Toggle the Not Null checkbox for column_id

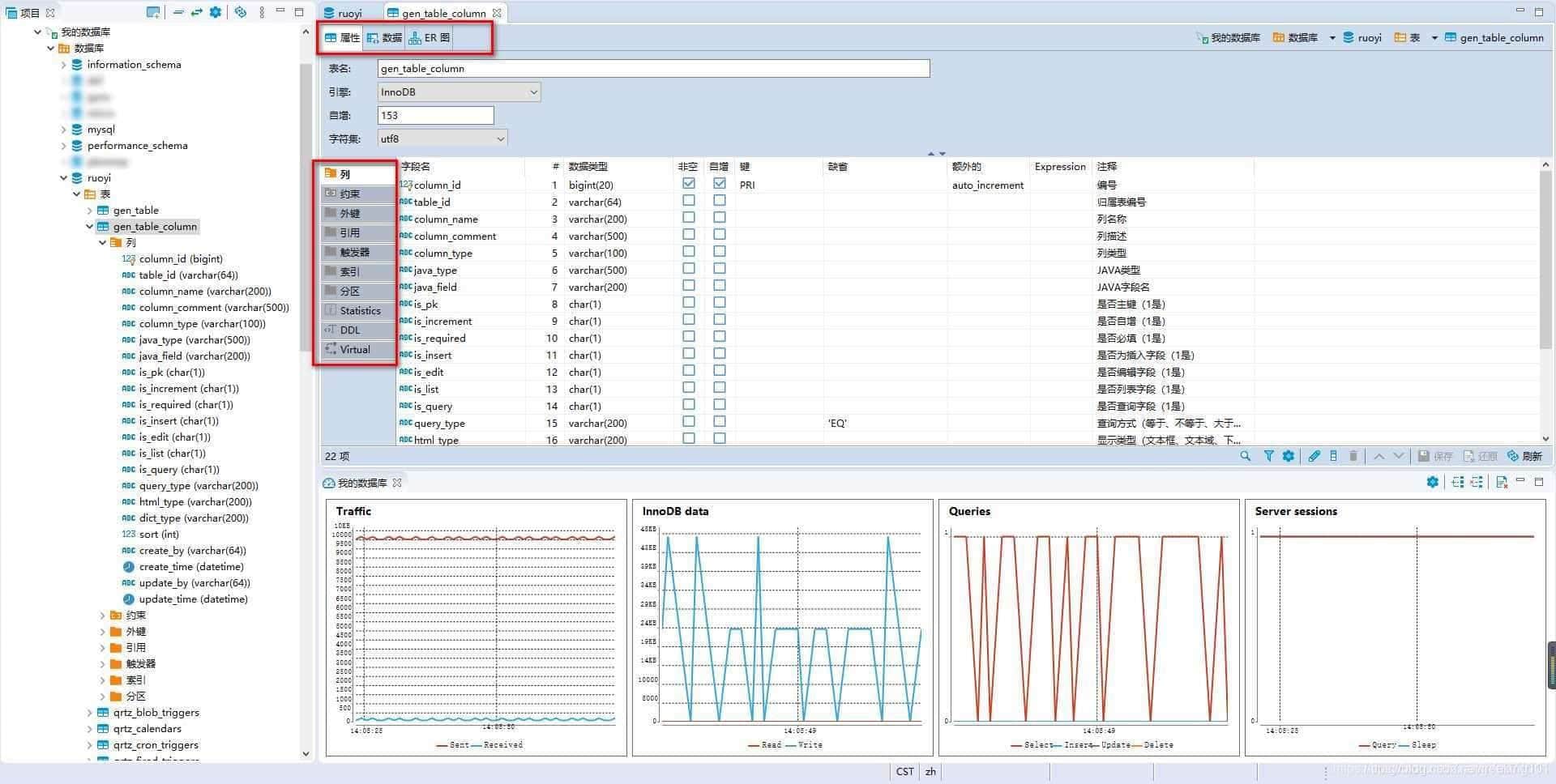pos(688,184)
